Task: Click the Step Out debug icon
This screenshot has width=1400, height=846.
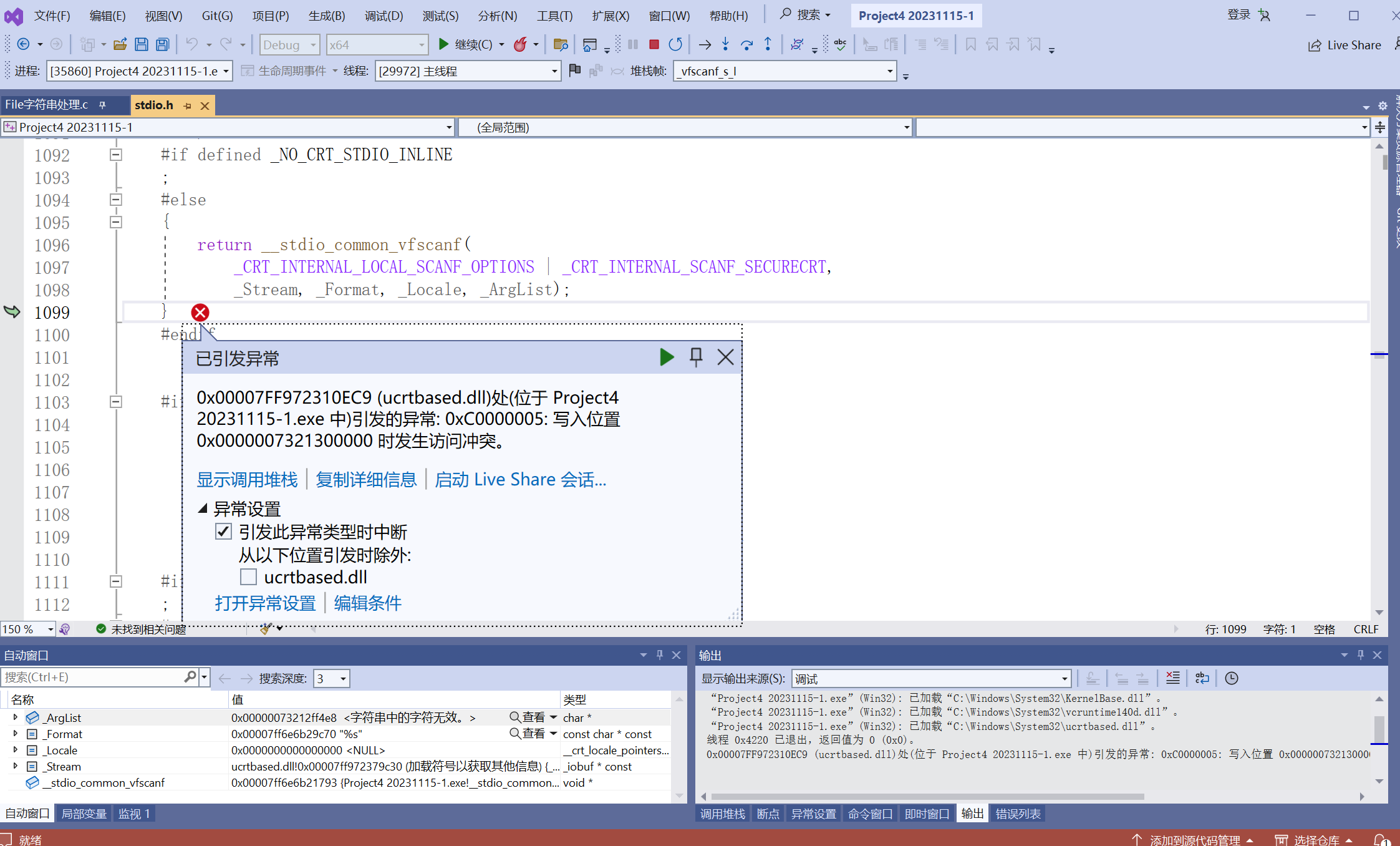Action: pyautogui.click(x=768, y=44)
